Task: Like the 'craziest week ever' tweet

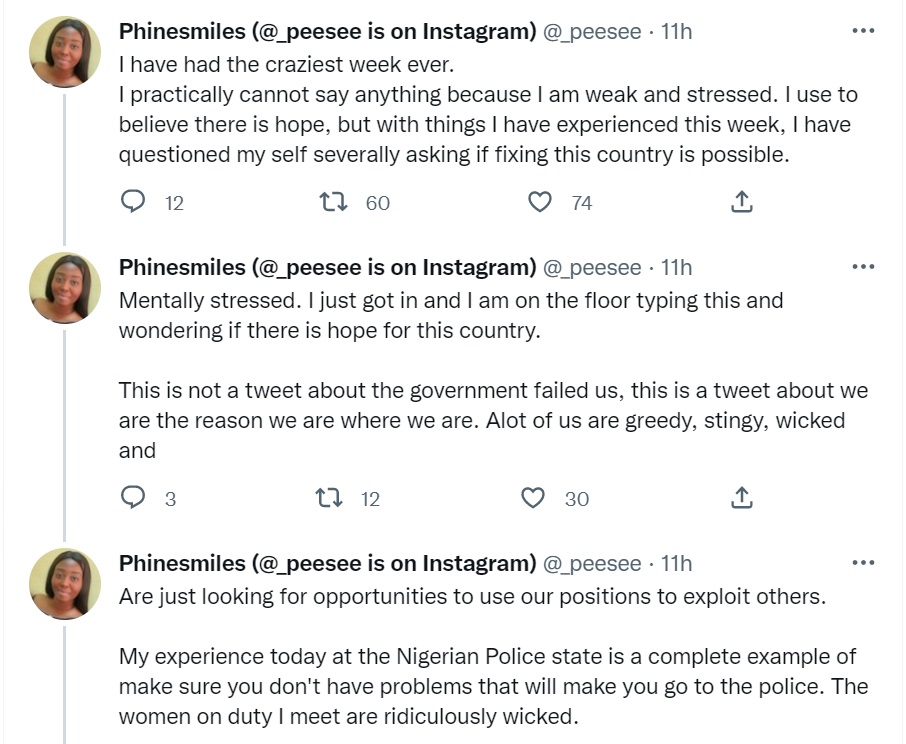Action: tap(540, 203)
